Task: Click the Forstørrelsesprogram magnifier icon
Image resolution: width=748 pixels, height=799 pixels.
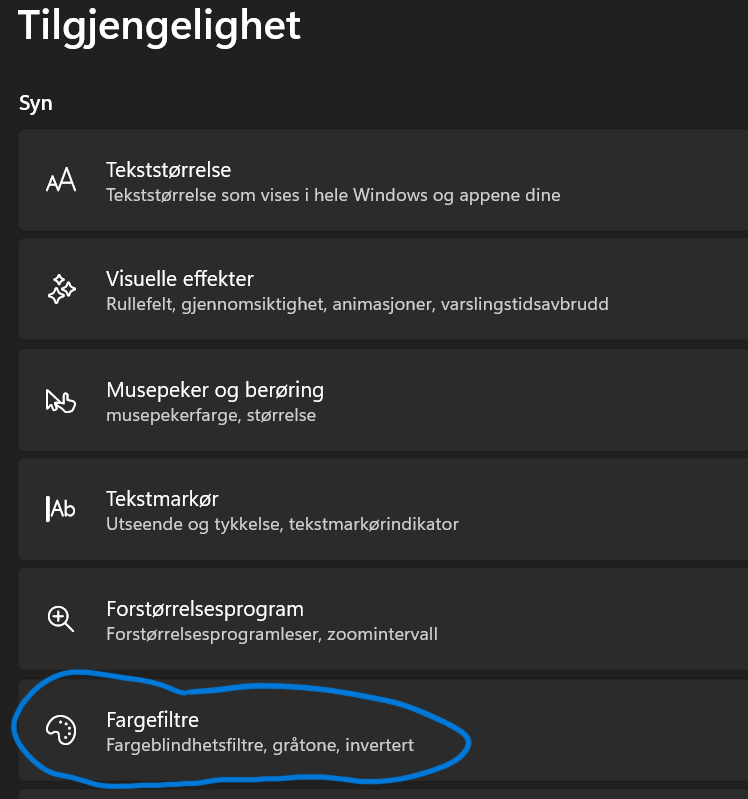Action: tap(61, 619)
